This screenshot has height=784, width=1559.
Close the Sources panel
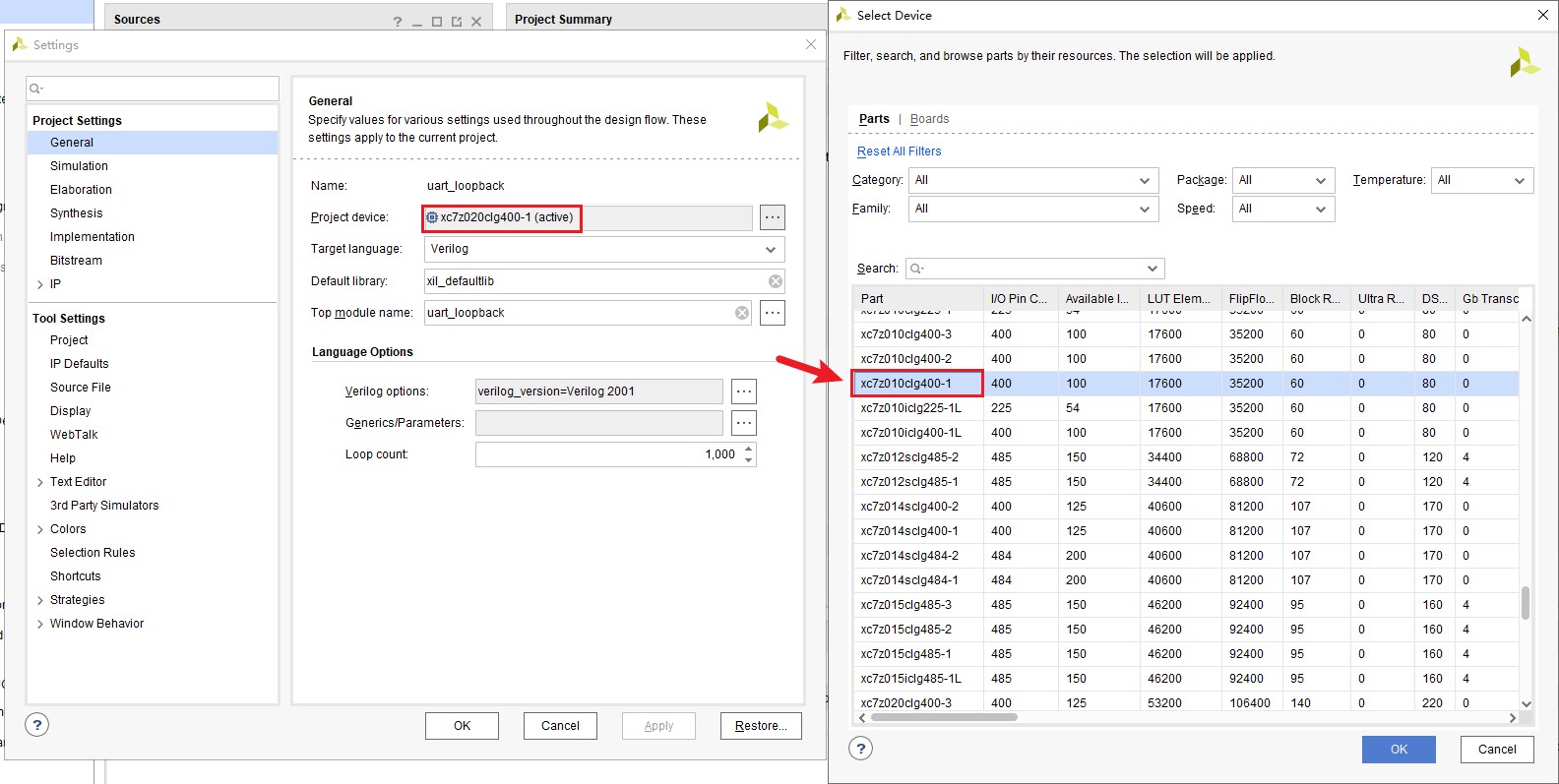click(x=476, y=22)
